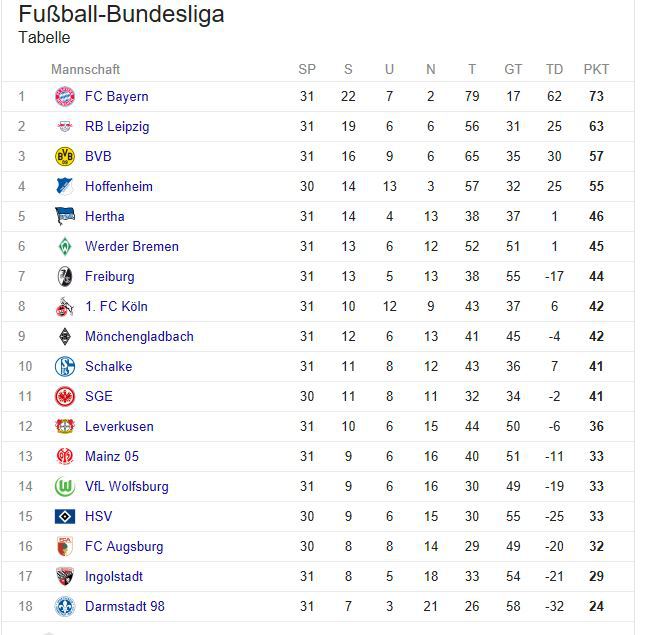The width and height of the screenshot is (646, 635).
Task: Click the FC Bayern club crest
Action: coord(65,97)
